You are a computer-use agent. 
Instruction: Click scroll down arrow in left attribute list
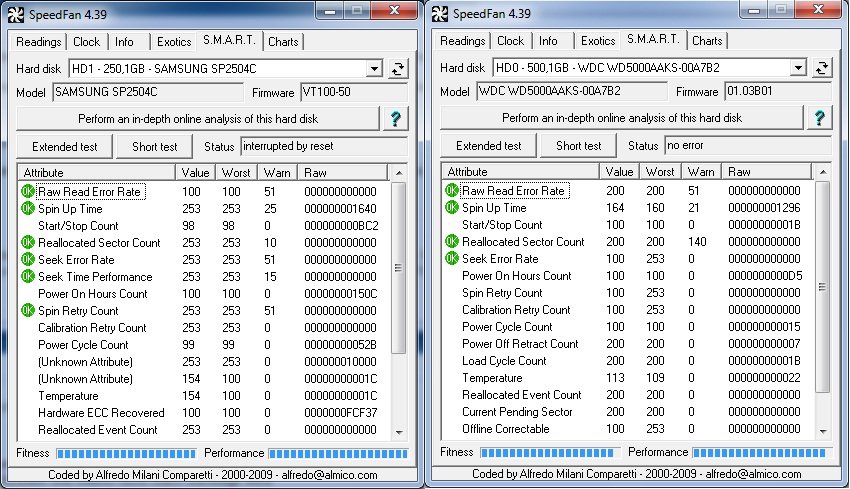pyautogui.click(x=399, y=432)
